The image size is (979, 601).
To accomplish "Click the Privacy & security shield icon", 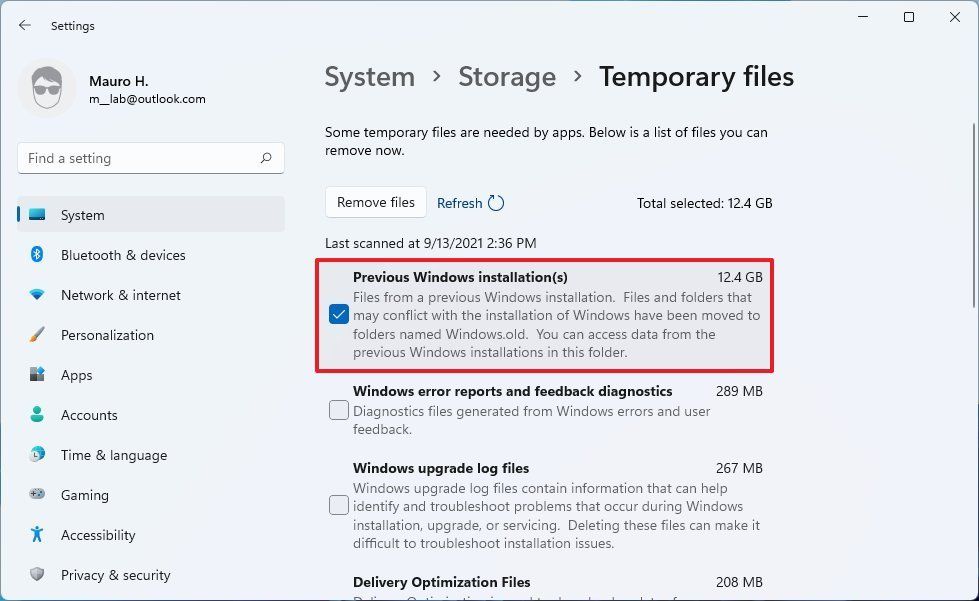I will click(x=39, y=575).
